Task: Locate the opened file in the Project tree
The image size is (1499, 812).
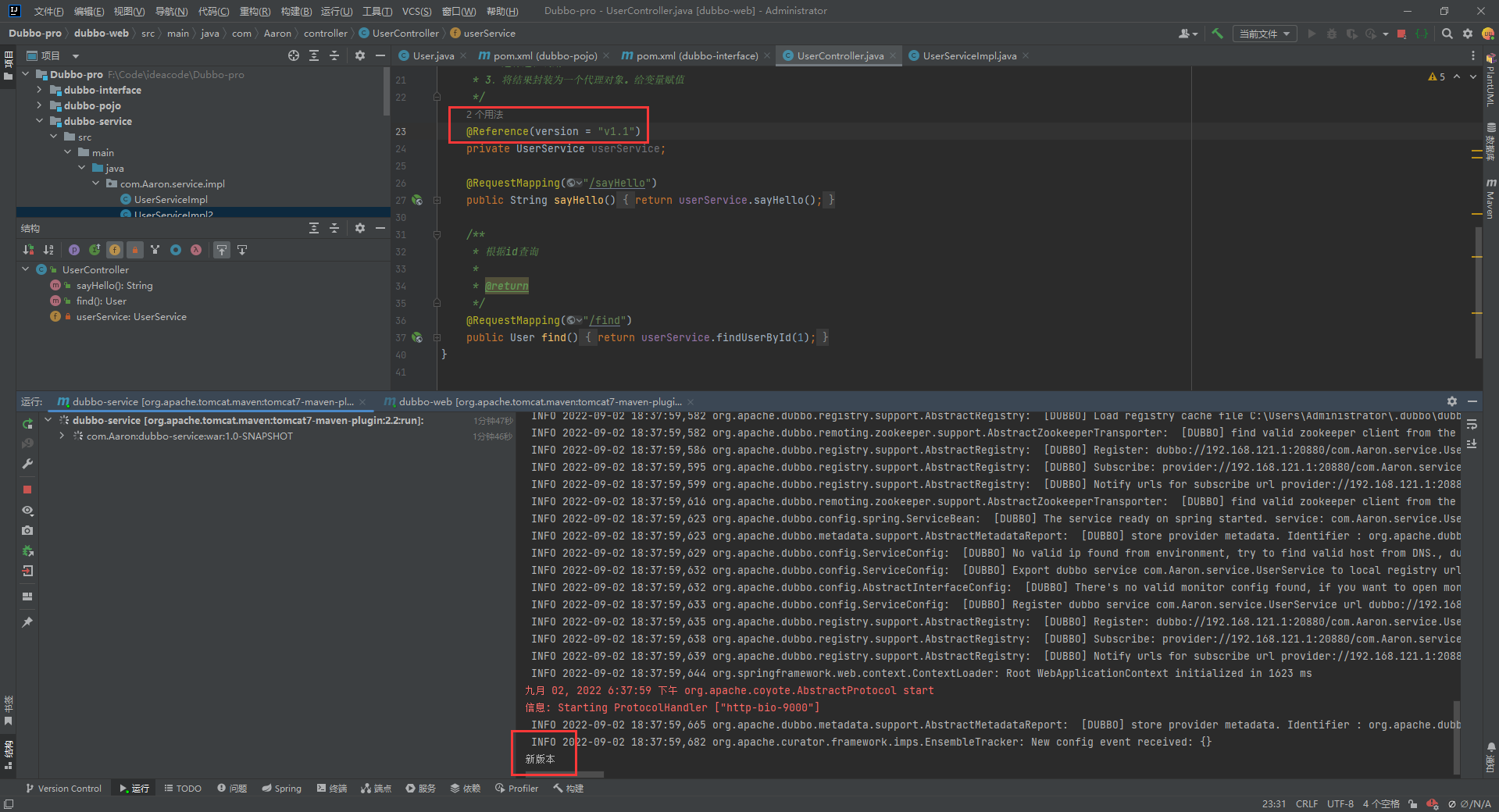Action: pyautogui.click(x=294, y=55)
